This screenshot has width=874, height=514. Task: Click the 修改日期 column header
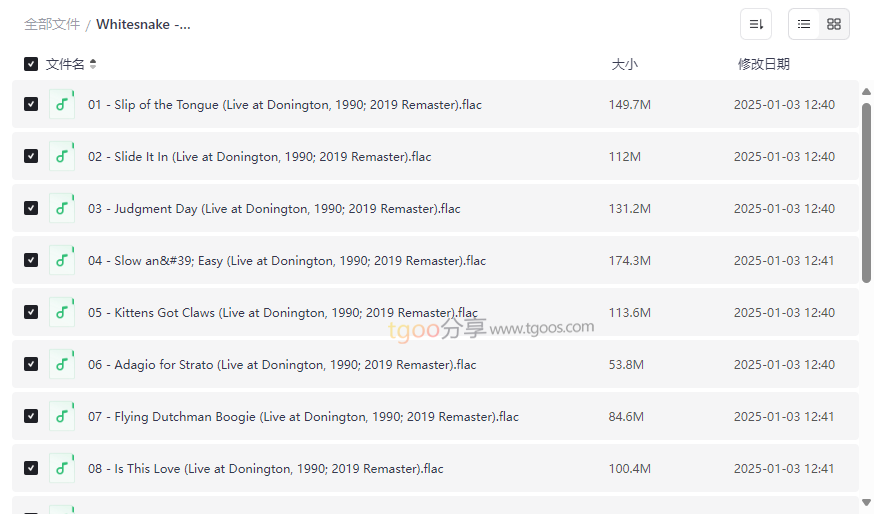(763, 64)
